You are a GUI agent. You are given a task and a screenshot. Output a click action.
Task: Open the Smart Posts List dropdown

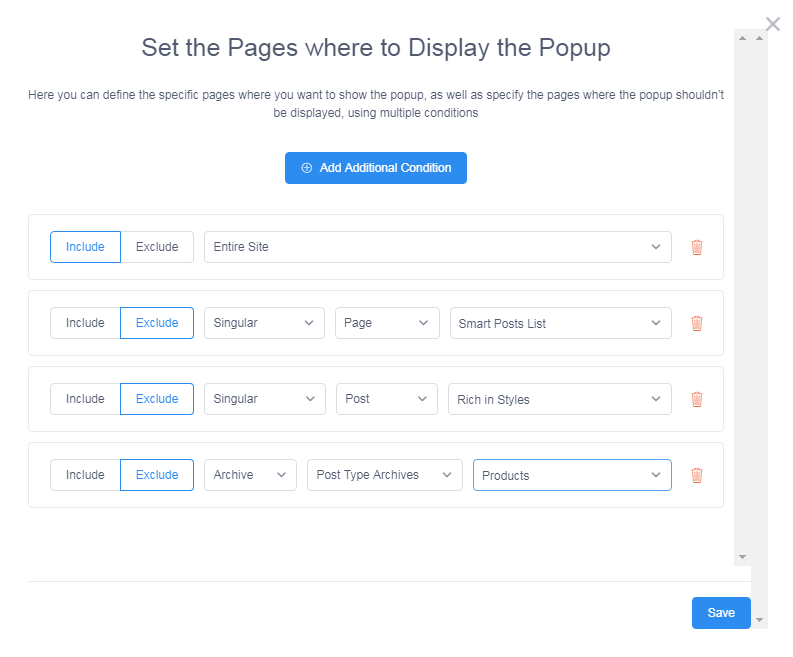[x=560, y=323]
